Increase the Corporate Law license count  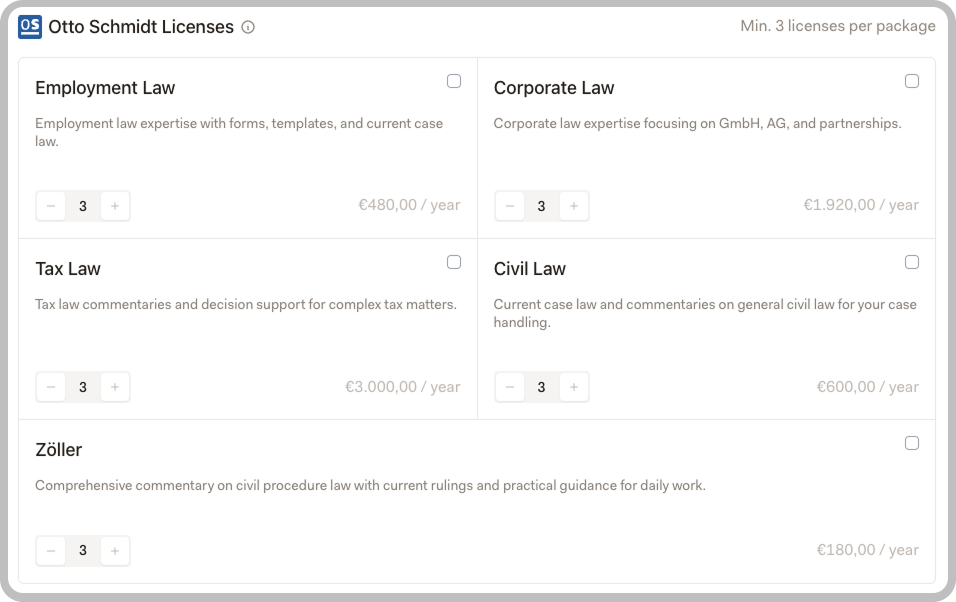[574, 206]
